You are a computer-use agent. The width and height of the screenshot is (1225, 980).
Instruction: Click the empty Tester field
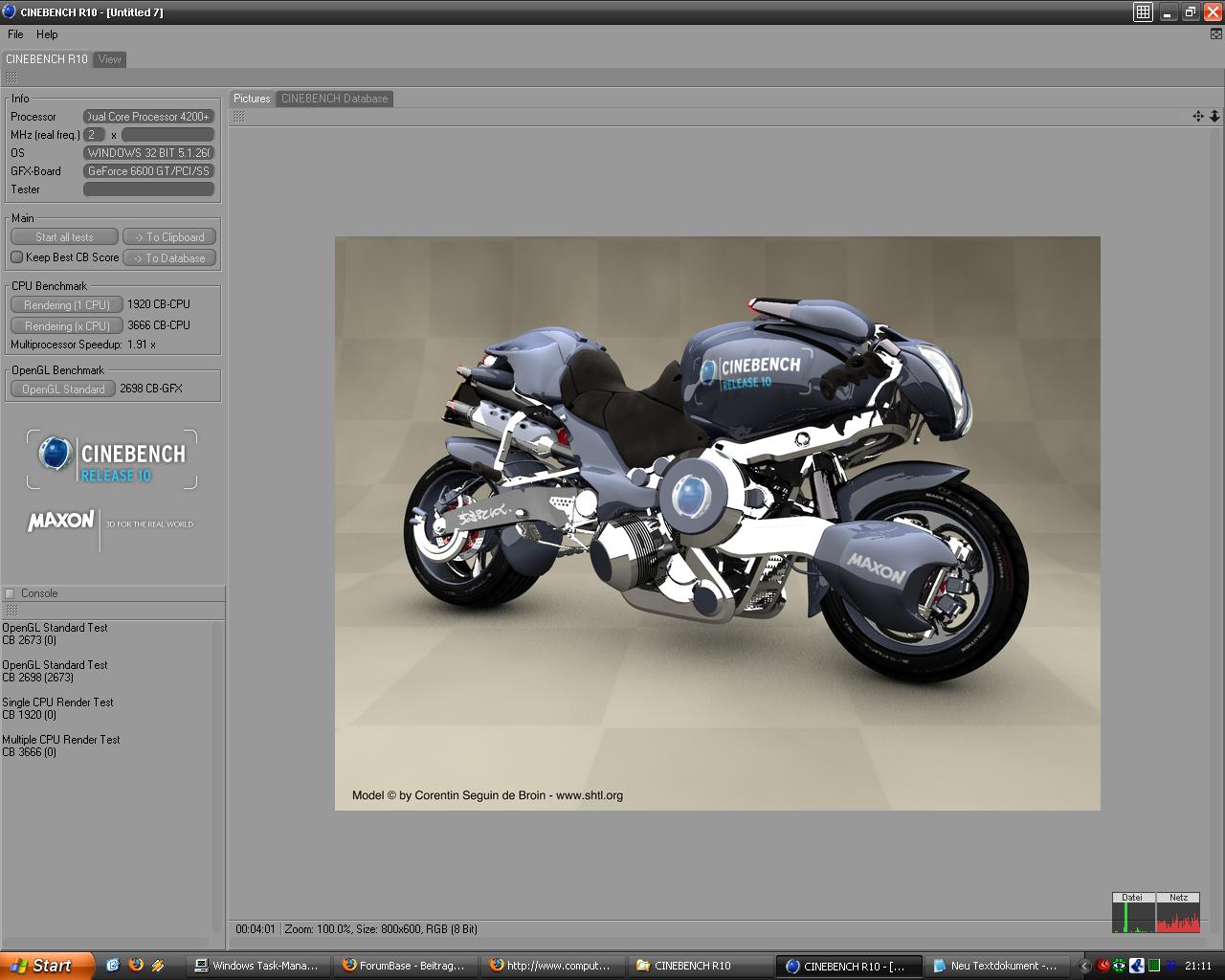point(148,189)
